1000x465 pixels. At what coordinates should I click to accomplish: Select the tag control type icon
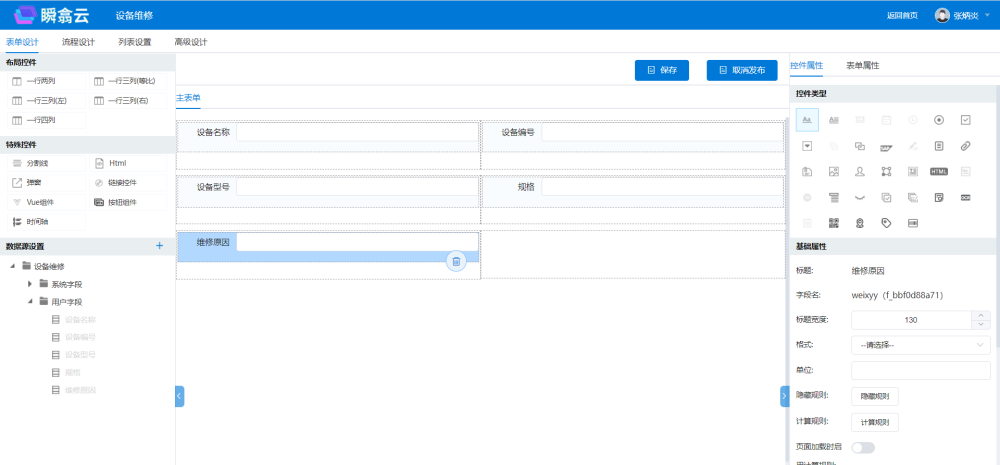(x=886, y=223)
